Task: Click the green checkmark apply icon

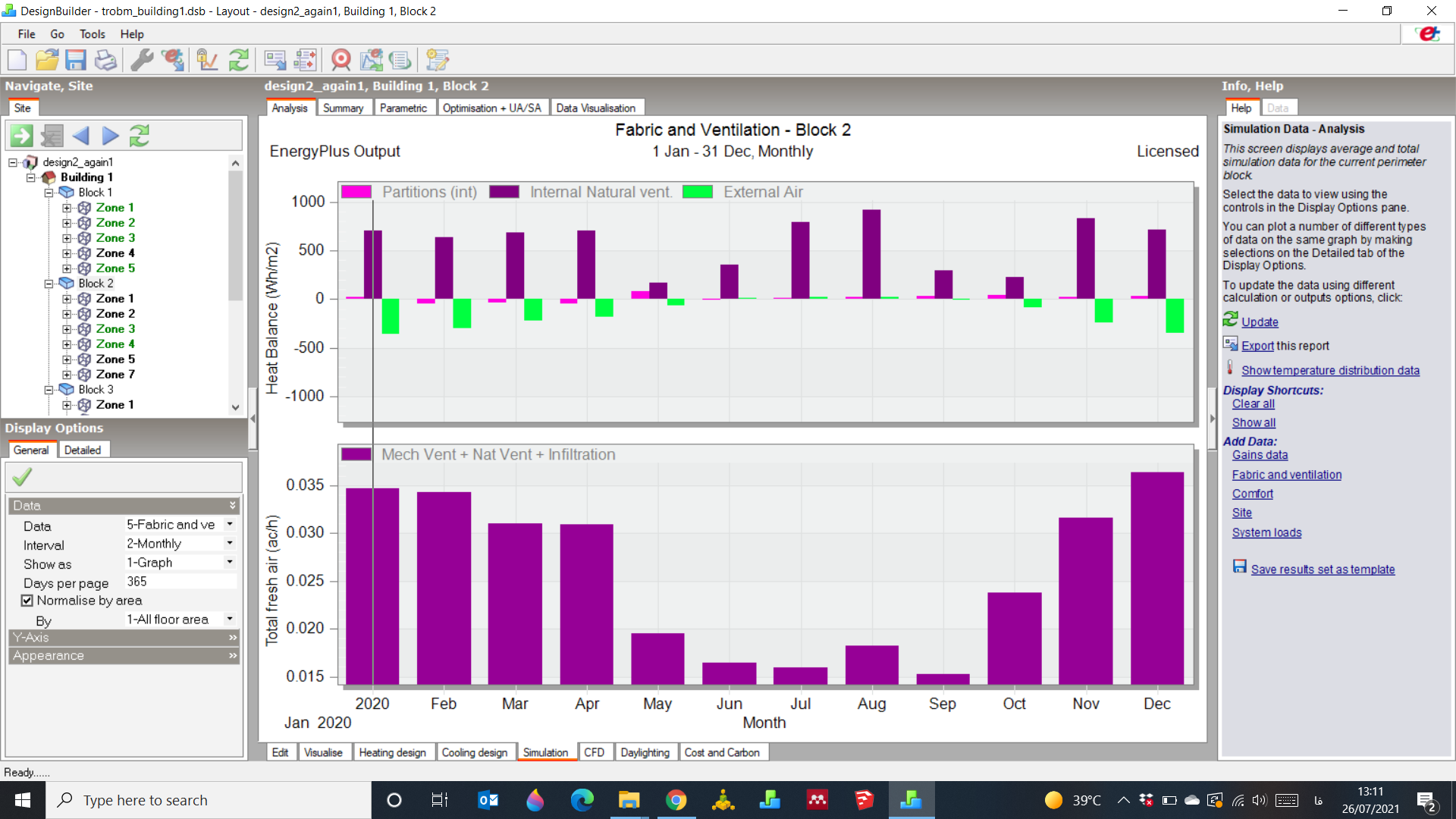Action: pos(22,477)
